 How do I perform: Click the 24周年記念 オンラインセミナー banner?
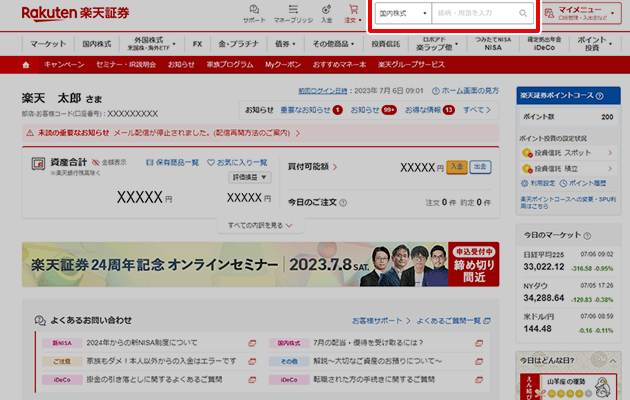point(260,264)
